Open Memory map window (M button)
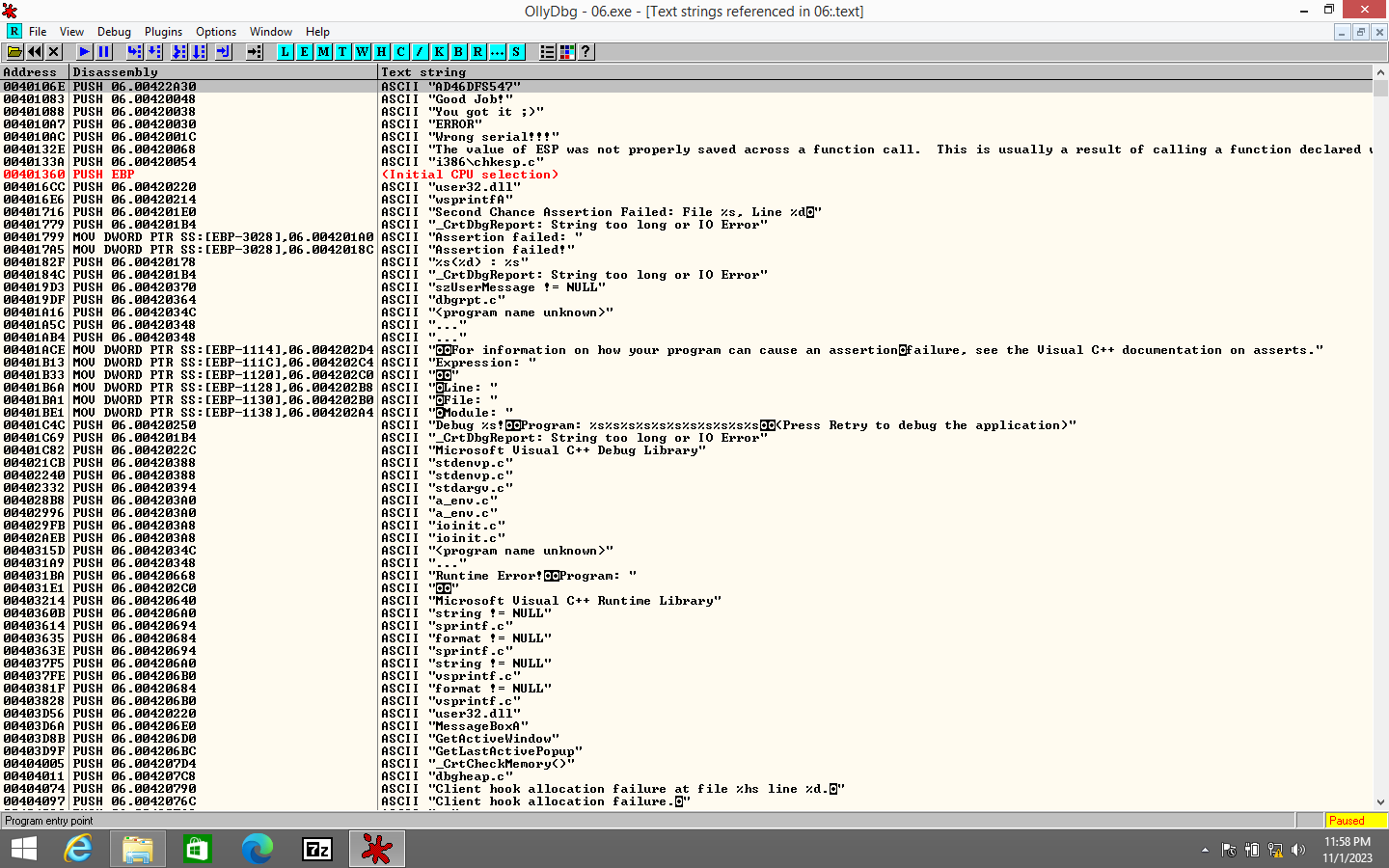The height and width of the screenshot is (868, 1389). pos(324,52)
